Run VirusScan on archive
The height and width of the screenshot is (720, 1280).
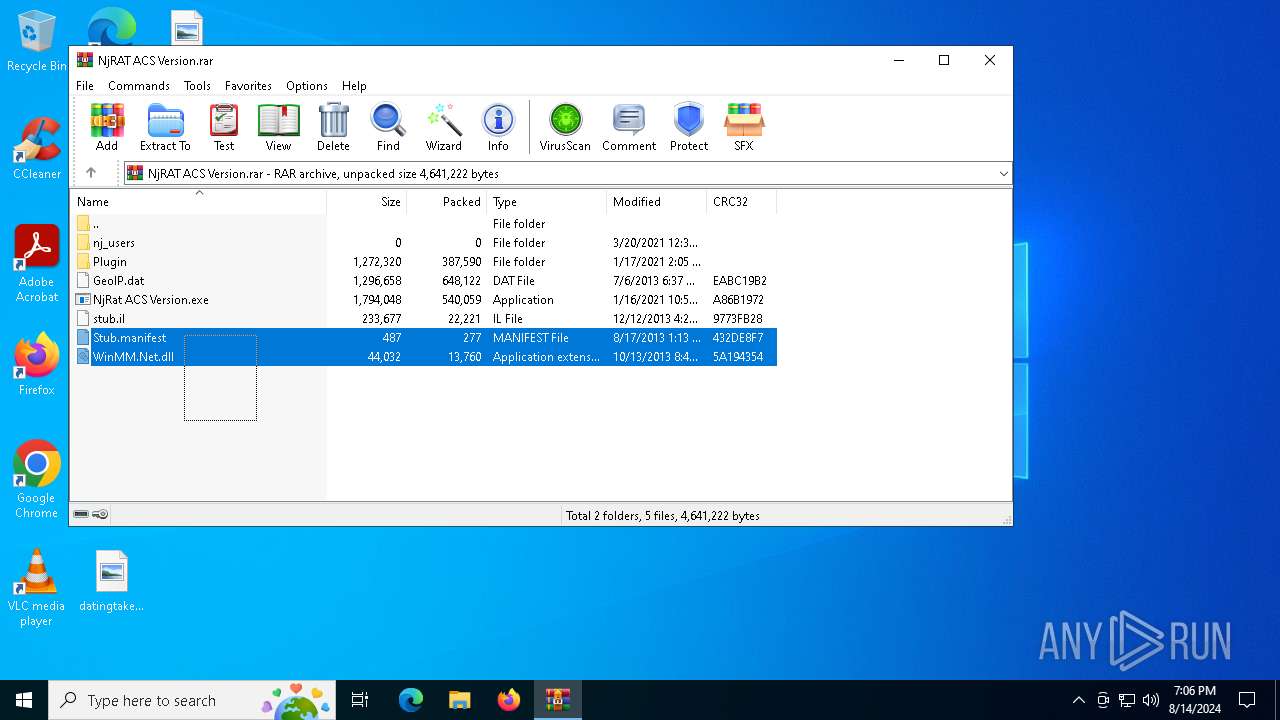(565, 127)
